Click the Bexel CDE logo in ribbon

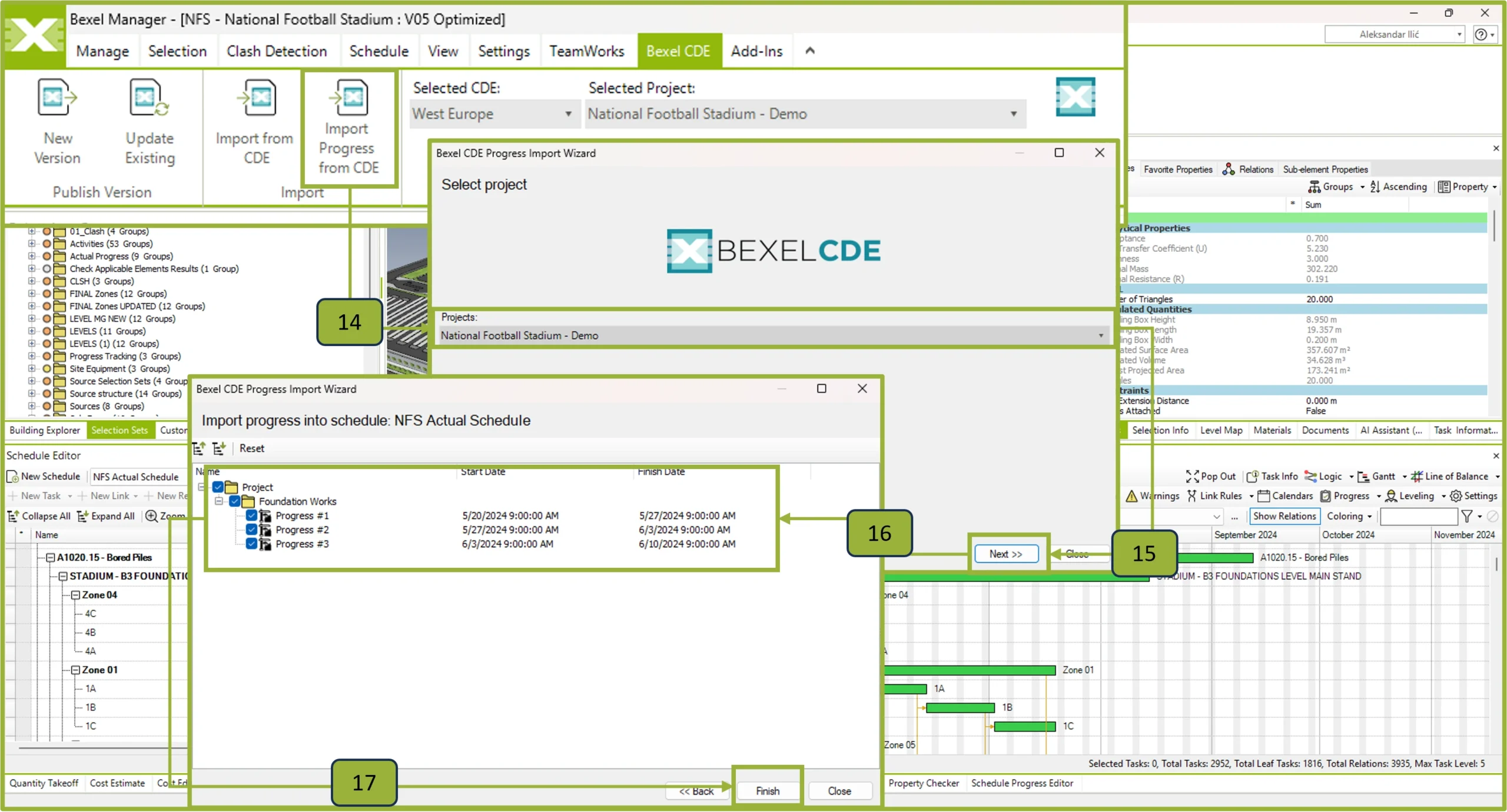[x=1075, y=96]
